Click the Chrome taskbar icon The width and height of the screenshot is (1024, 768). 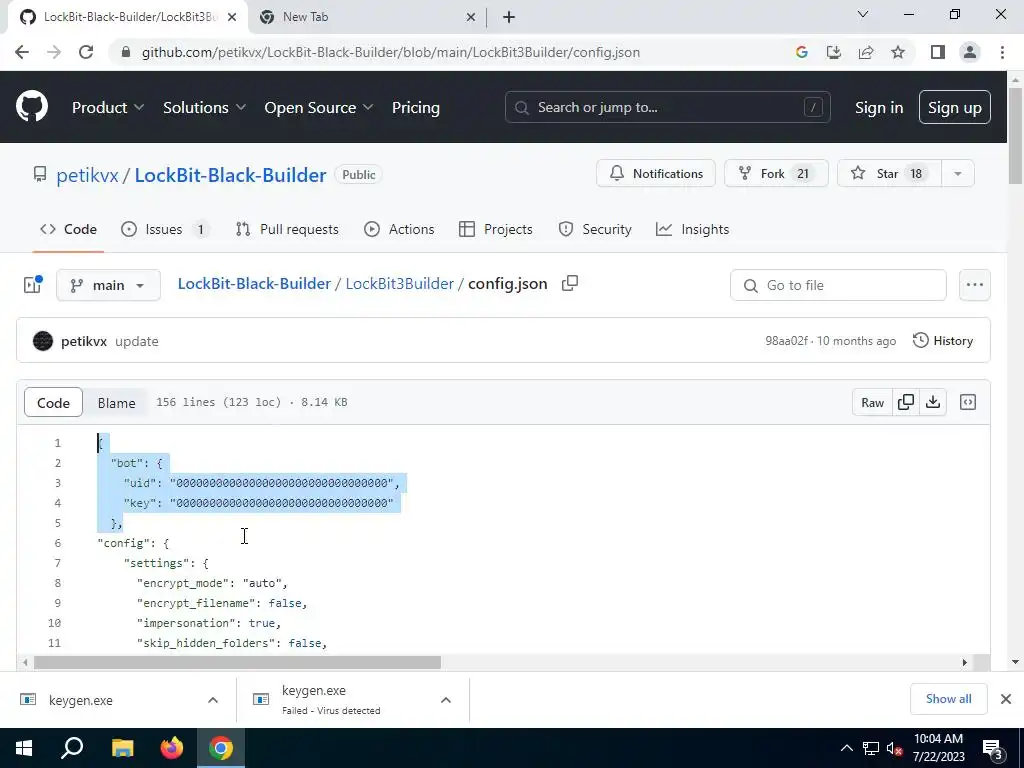coord(221,748)
